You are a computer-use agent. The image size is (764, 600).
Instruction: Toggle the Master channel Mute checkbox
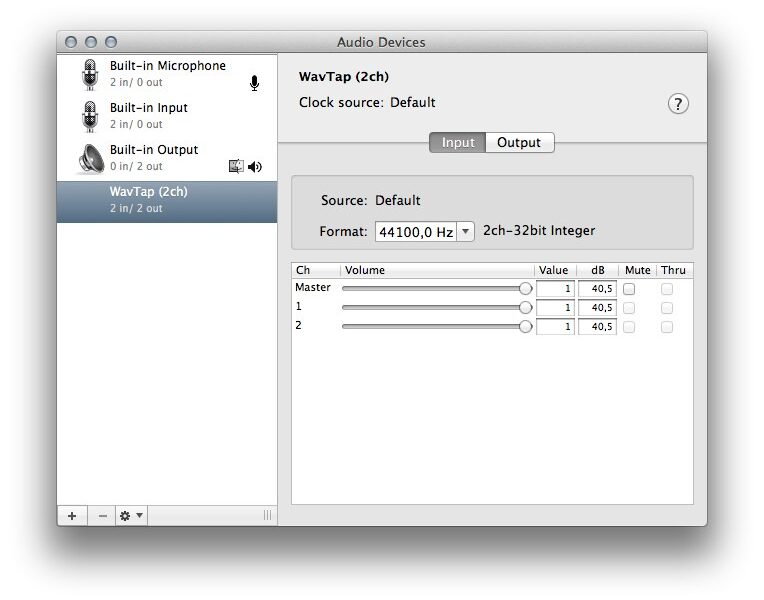tap(629, 289)
